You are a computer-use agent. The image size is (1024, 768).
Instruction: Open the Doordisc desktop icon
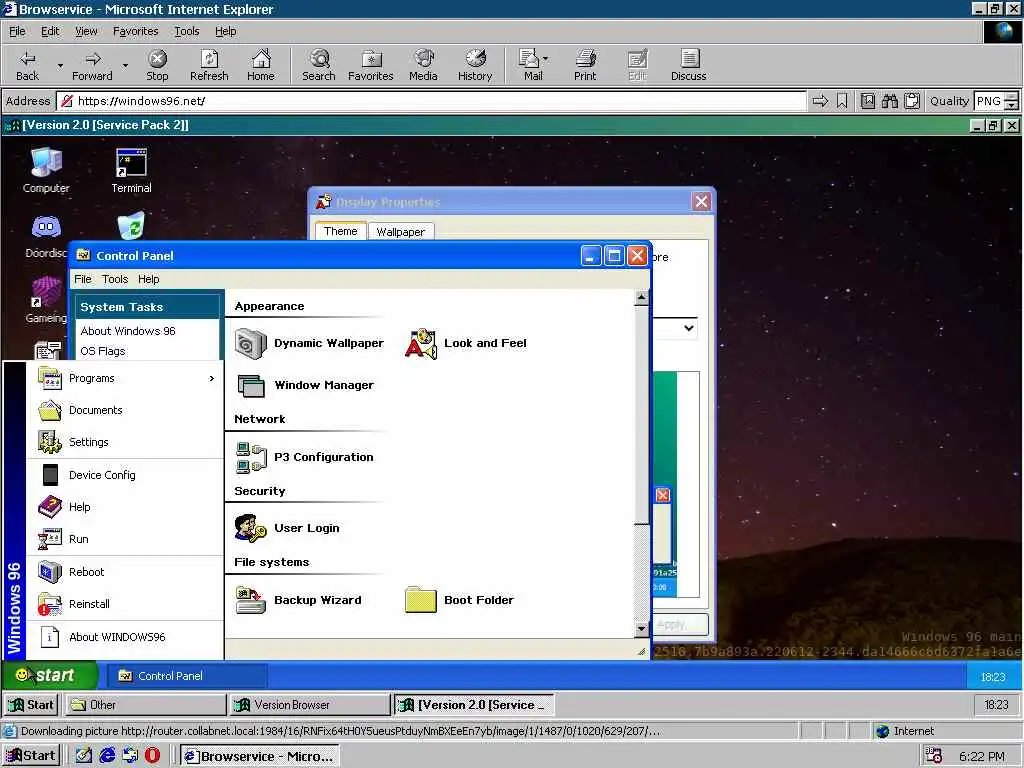[x=46, y=236]
